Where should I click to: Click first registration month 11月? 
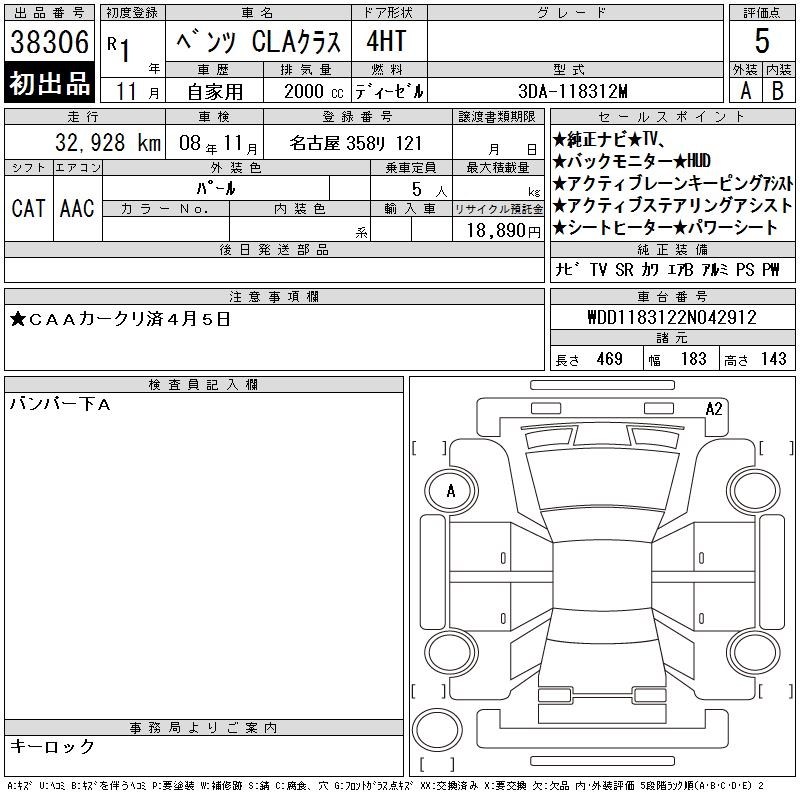point(138,92)
